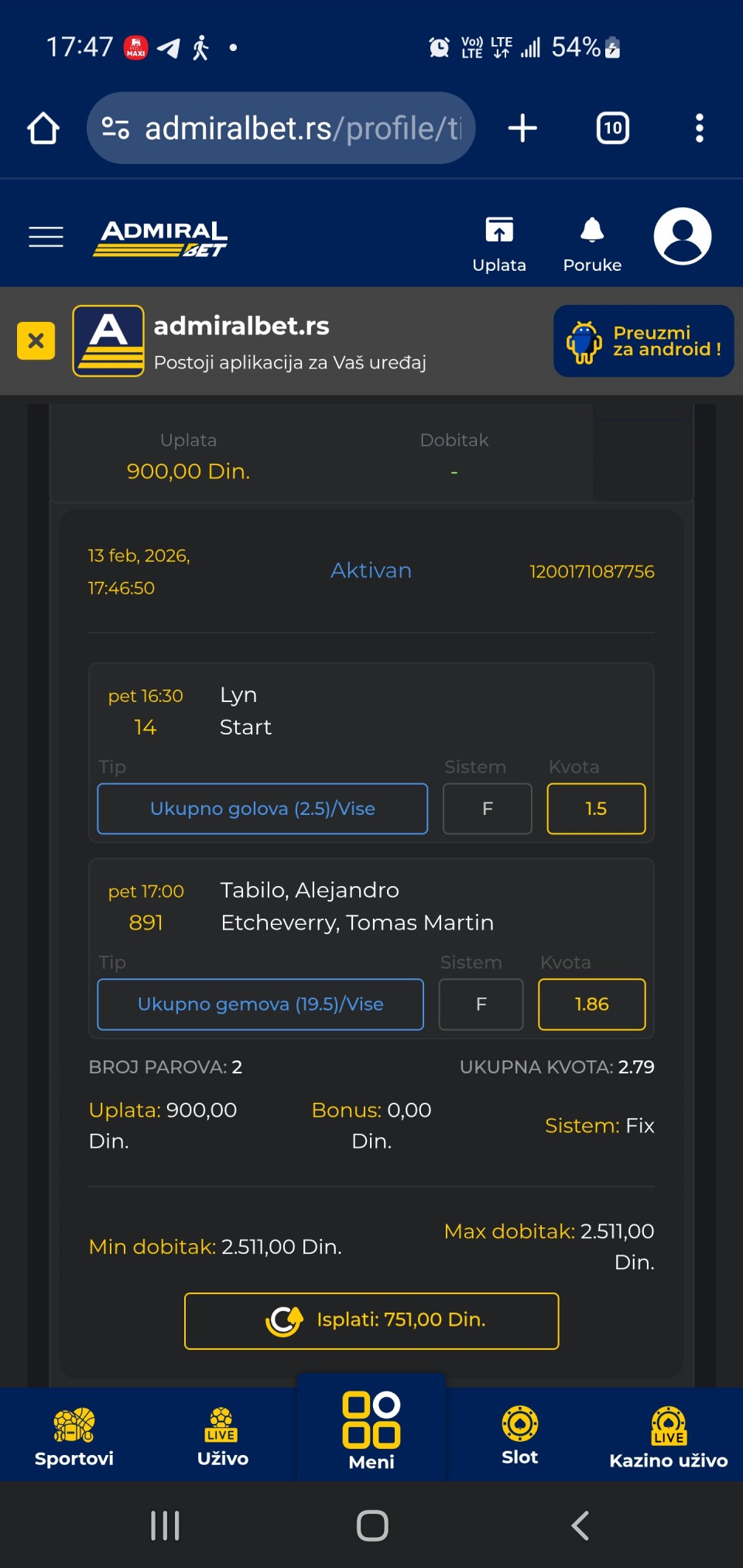Open the hamburger menu
Viewport: 743px width, 1568px height.
pos(46,237)
